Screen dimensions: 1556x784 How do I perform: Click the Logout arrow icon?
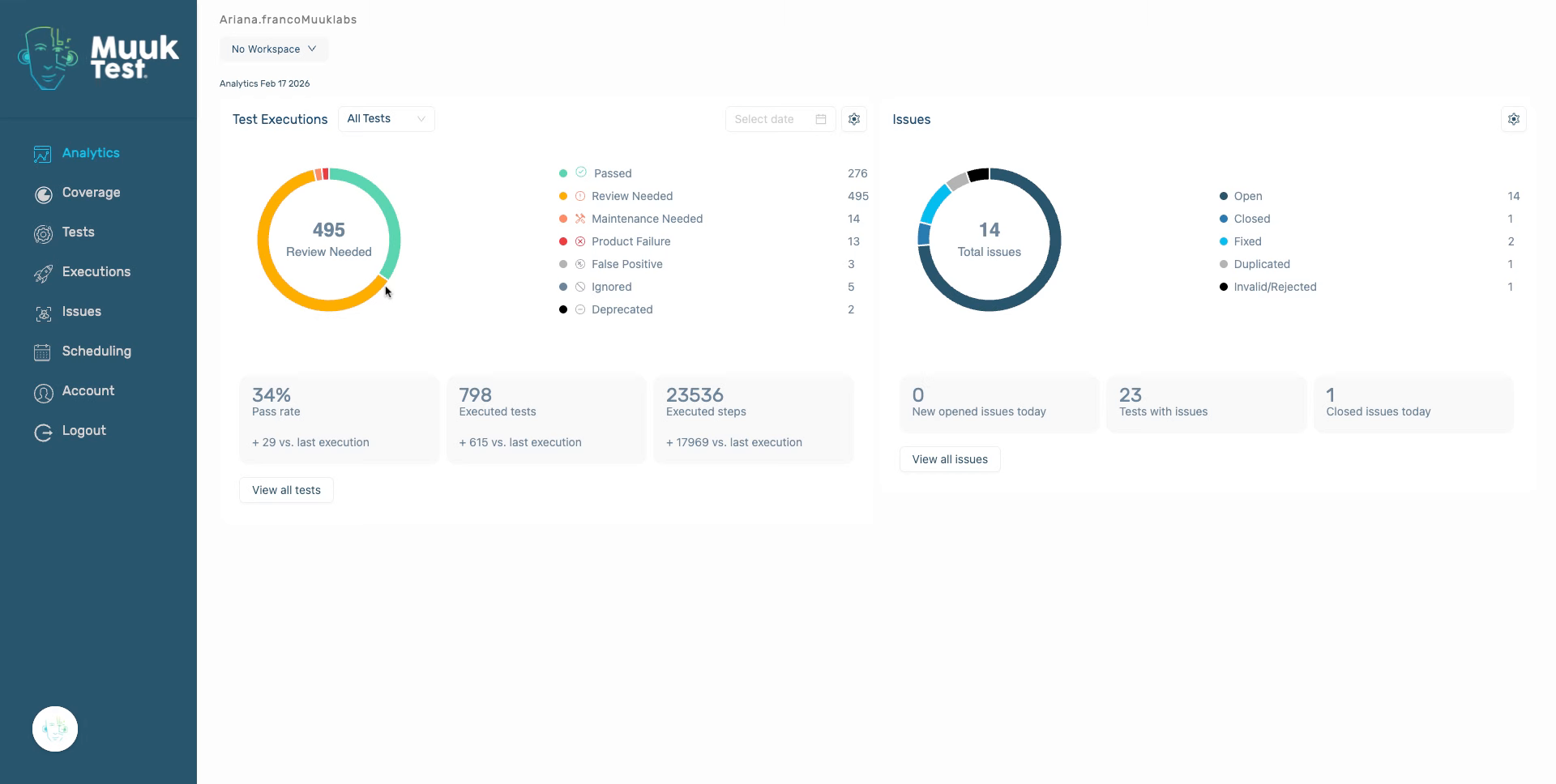(43, 432)
